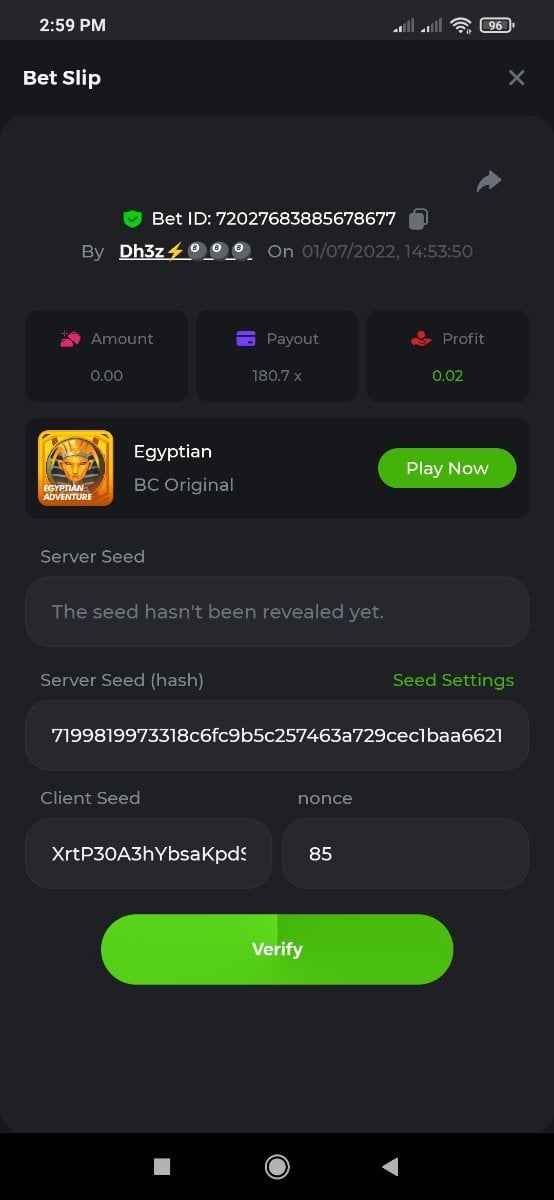Open the Egyptian Adventure game thumbnail

[x=76, y=468]
